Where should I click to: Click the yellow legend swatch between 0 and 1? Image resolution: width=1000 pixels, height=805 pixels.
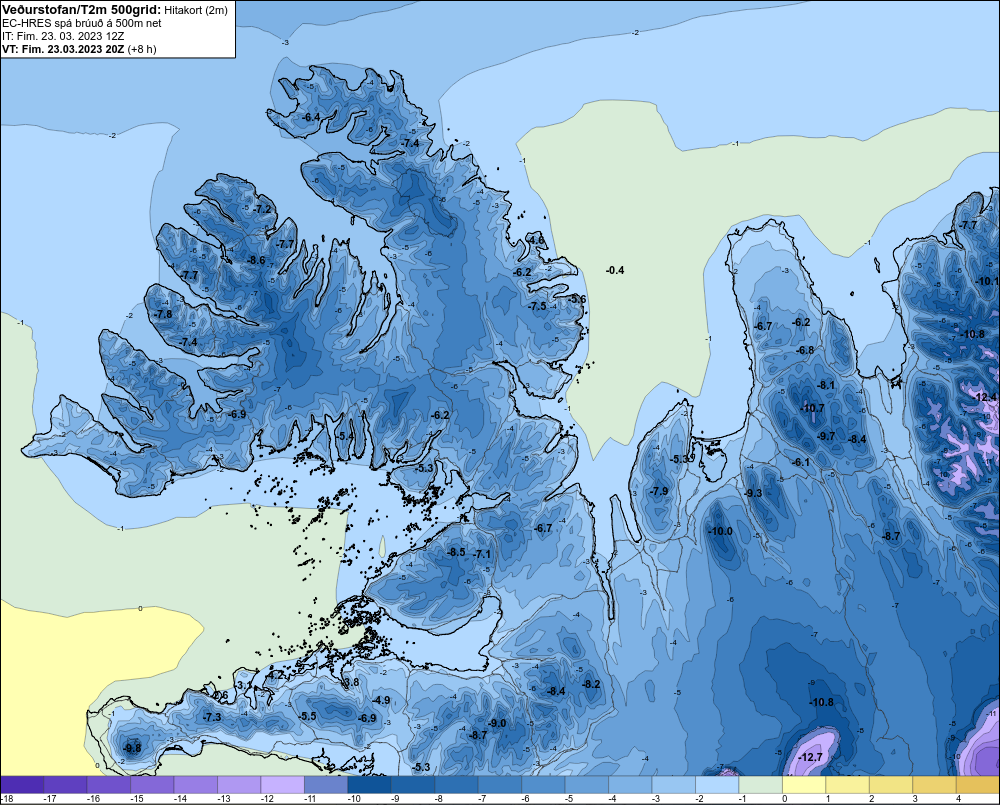click(804, 785)
